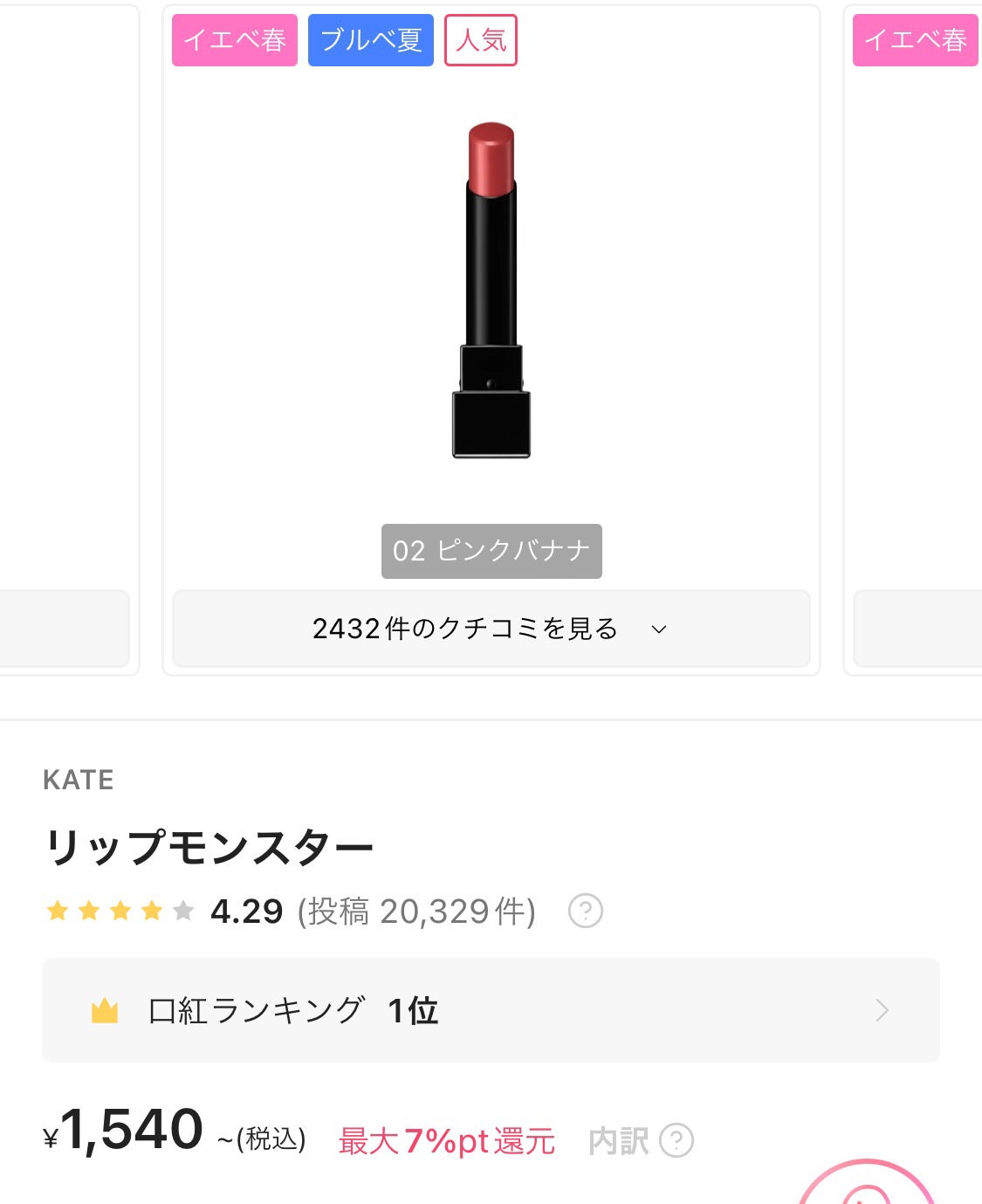Screen dimensions: 982x1204
Task: Click the 内訳 breakdown label
Action: [x=618, y=1141]
